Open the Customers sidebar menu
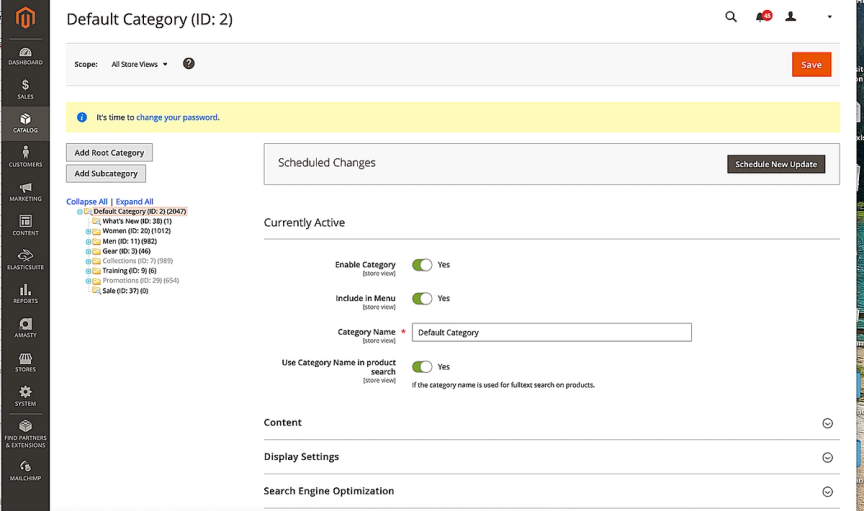This screenshot has width=864, height=511. point(25,157)
